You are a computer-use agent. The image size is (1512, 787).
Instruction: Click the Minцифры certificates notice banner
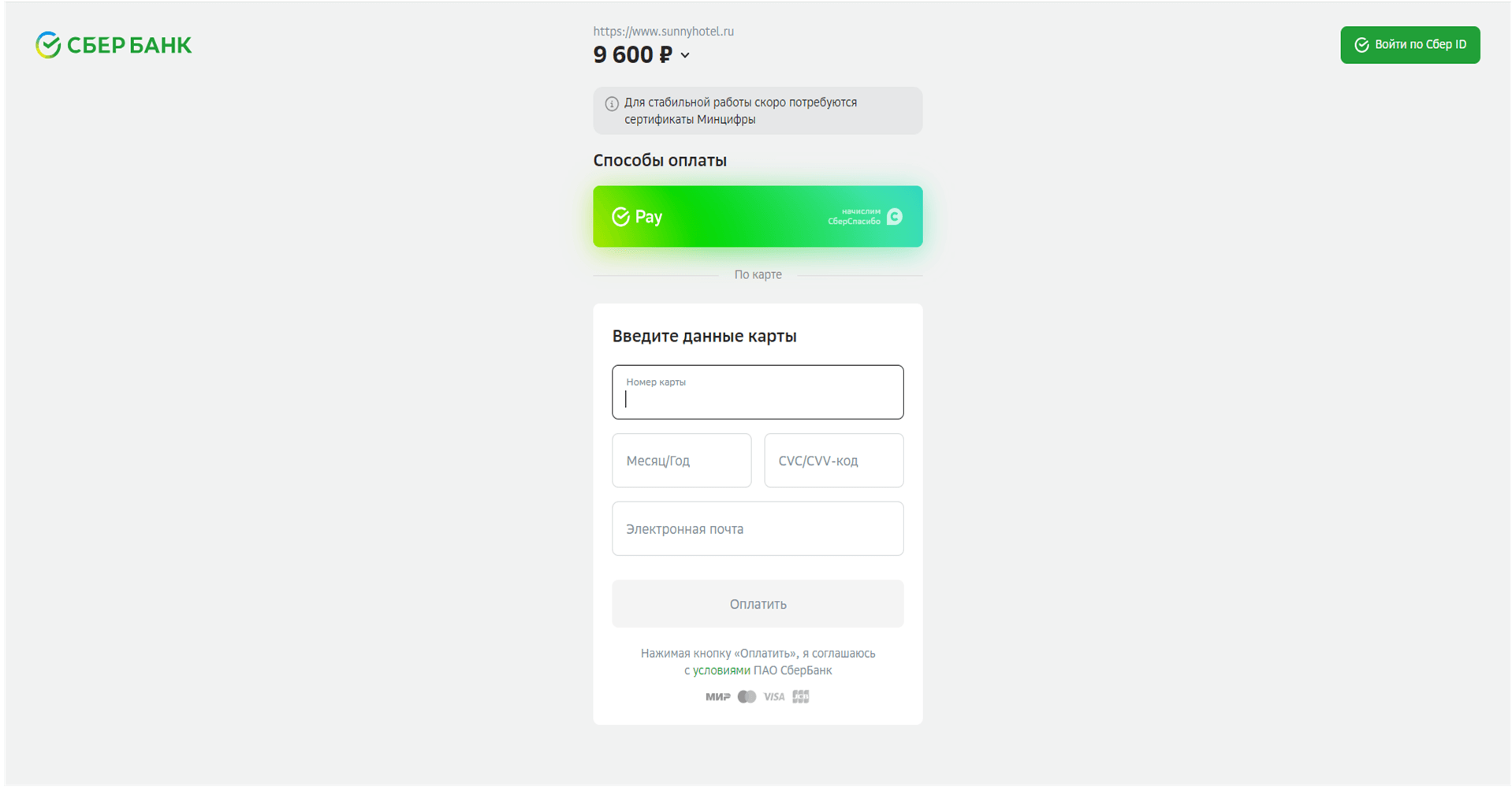point(758,110)
